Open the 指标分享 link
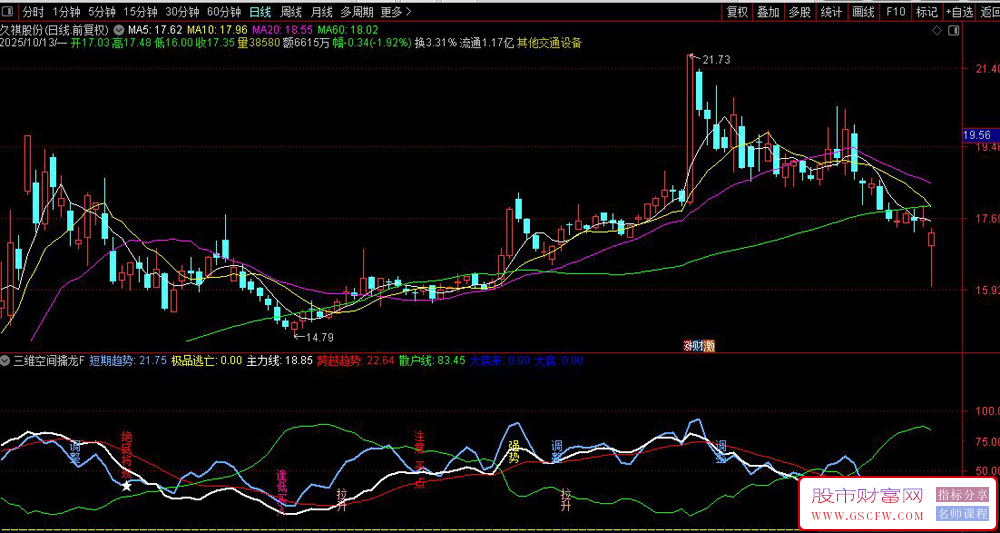 [x=962, y=494]
